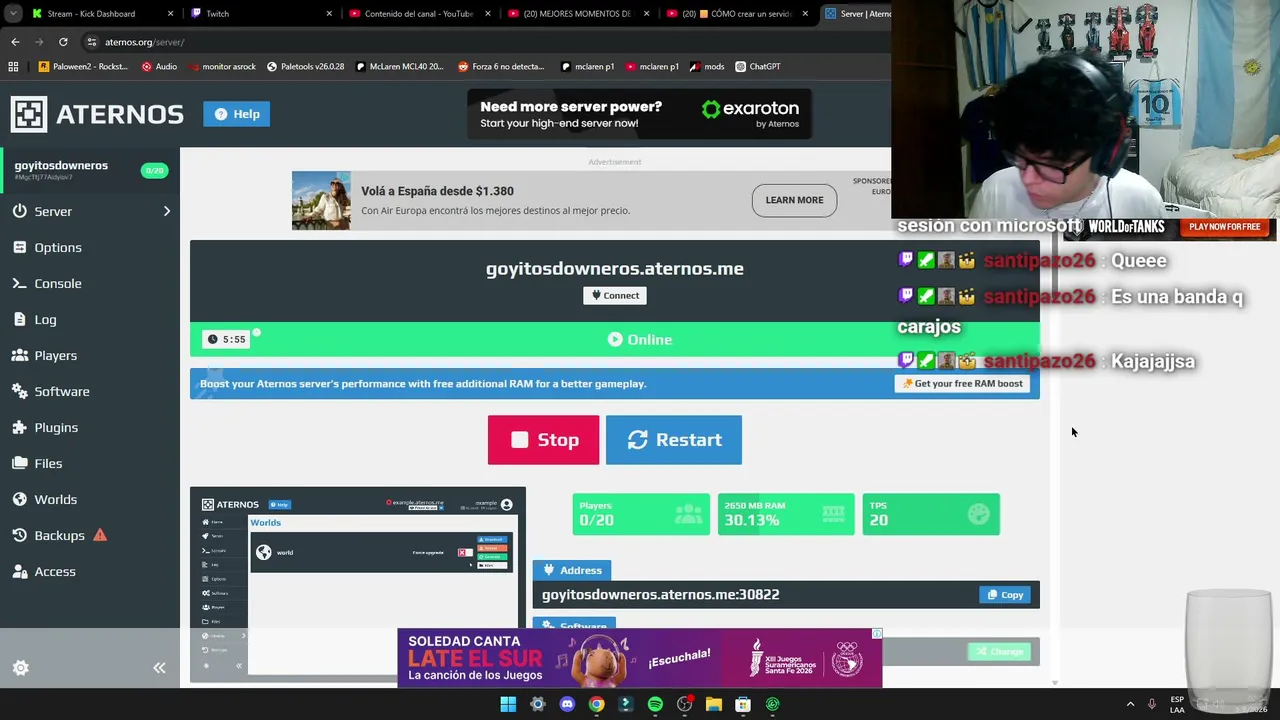Click the Online status bar
This screenshot has width=1280, height=720.
coord(615,339)
